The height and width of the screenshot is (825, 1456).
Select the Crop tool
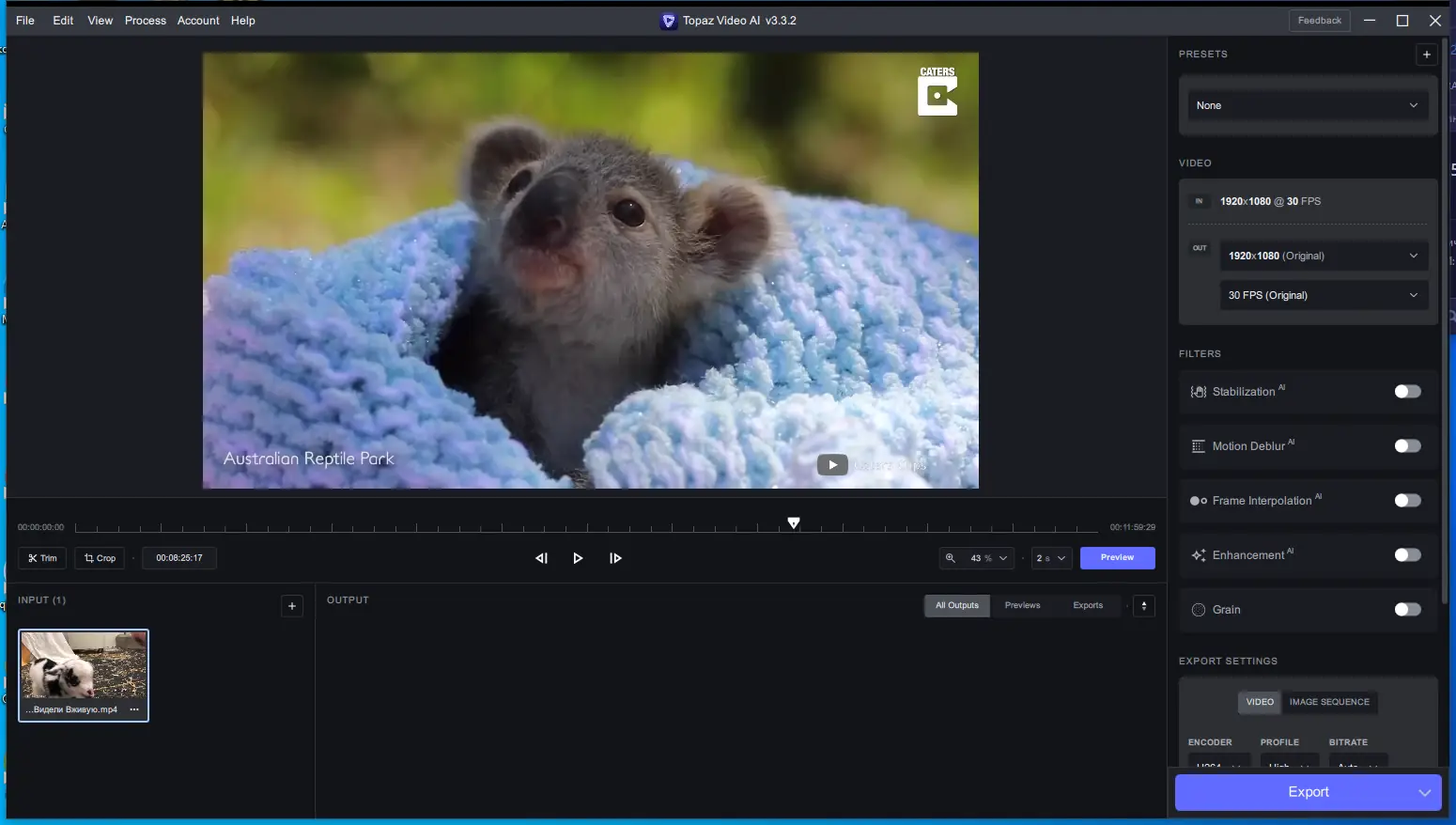[x=100, y=558]
